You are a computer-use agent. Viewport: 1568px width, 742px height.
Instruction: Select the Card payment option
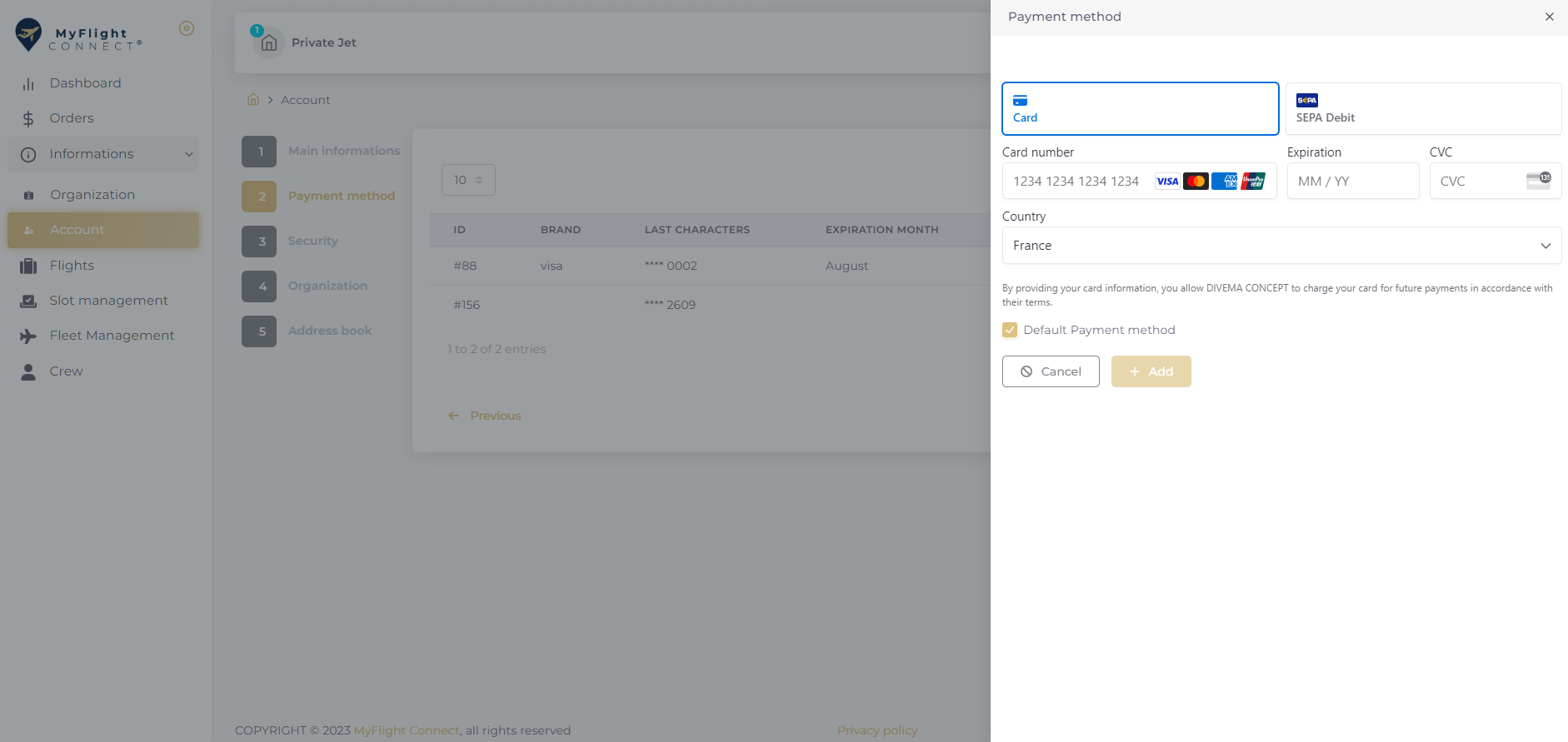pos(1140,108)
